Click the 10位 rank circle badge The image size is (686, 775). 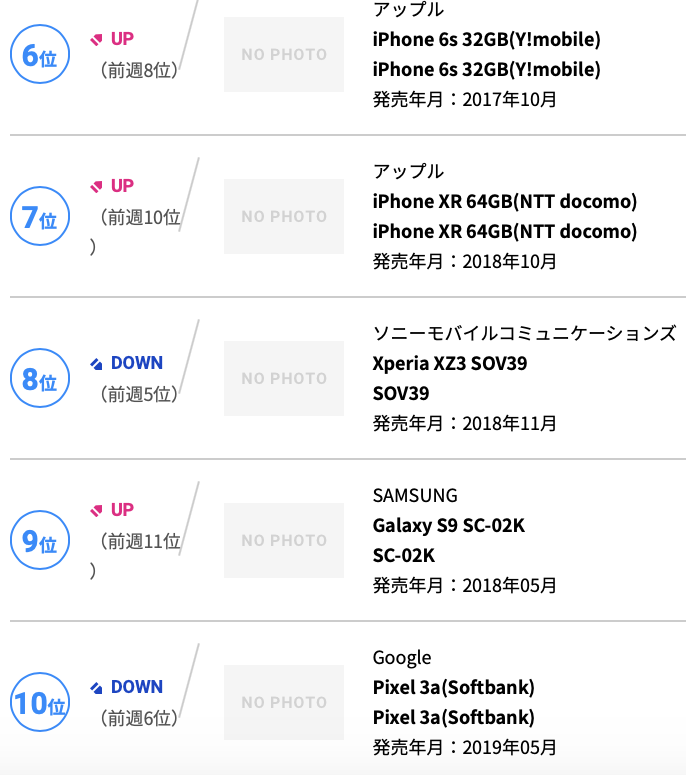pyautogui.click(x=40, y=702)
